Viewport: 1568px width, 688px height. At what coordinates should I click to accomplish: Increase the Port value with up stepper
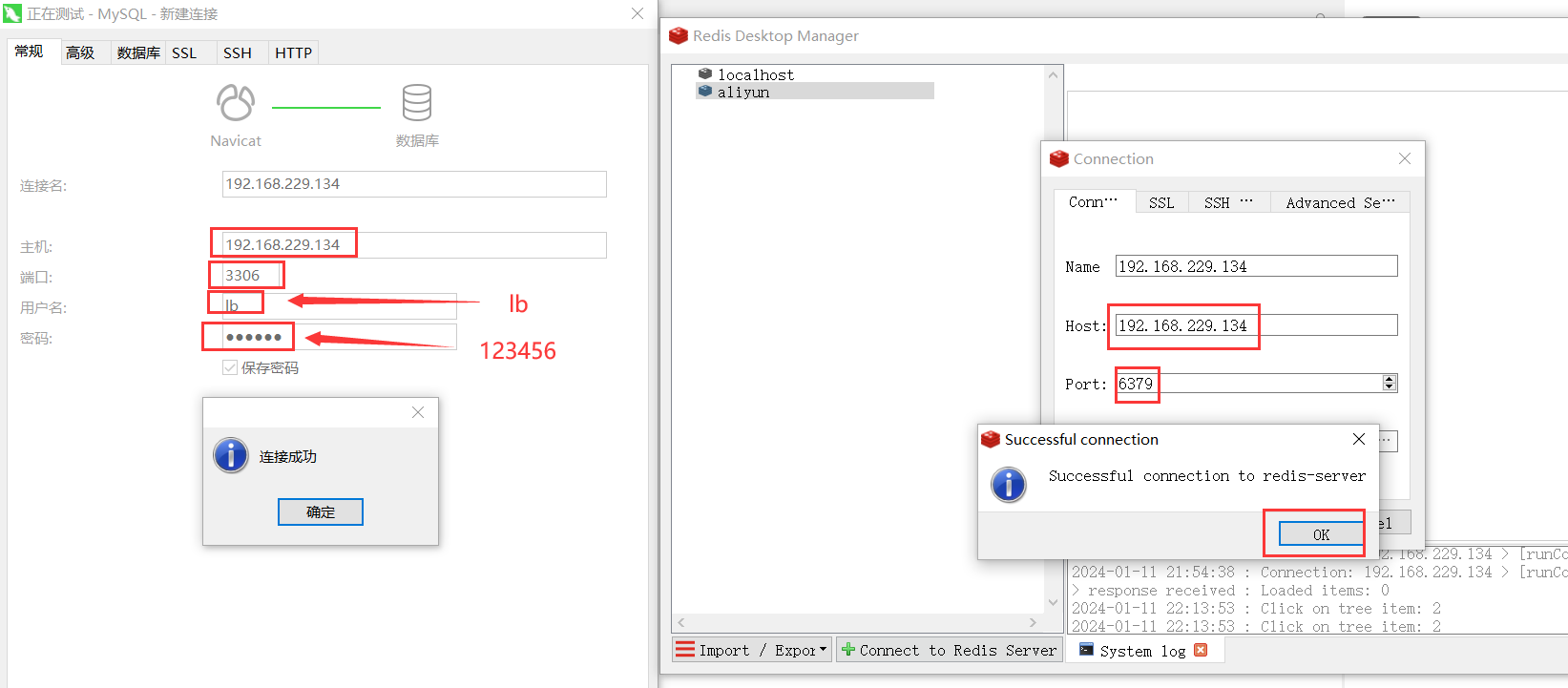click(x=1390, y=379)
